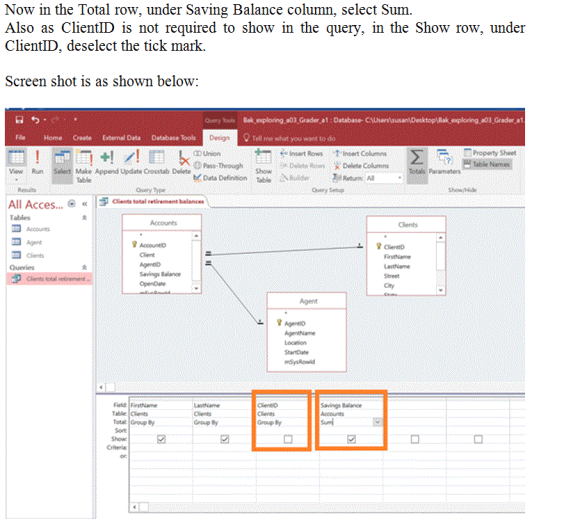Select the Design ribbon tab
The image size is (580, 519).
219,138
